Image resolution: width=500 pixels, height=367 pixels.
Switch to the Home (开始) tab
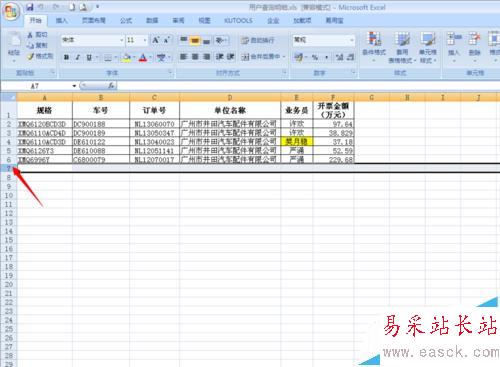[35, 21]
